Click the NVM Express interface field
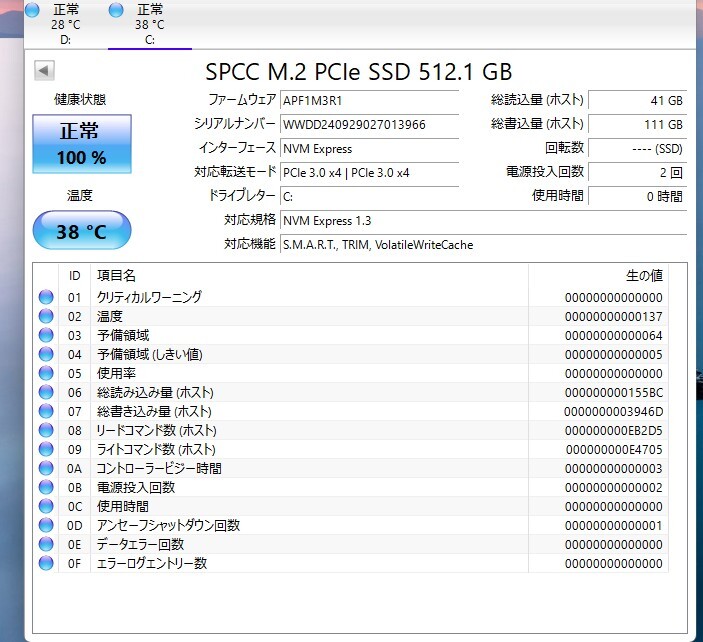Screen dimensions: 703x642 tap(369, 148)
